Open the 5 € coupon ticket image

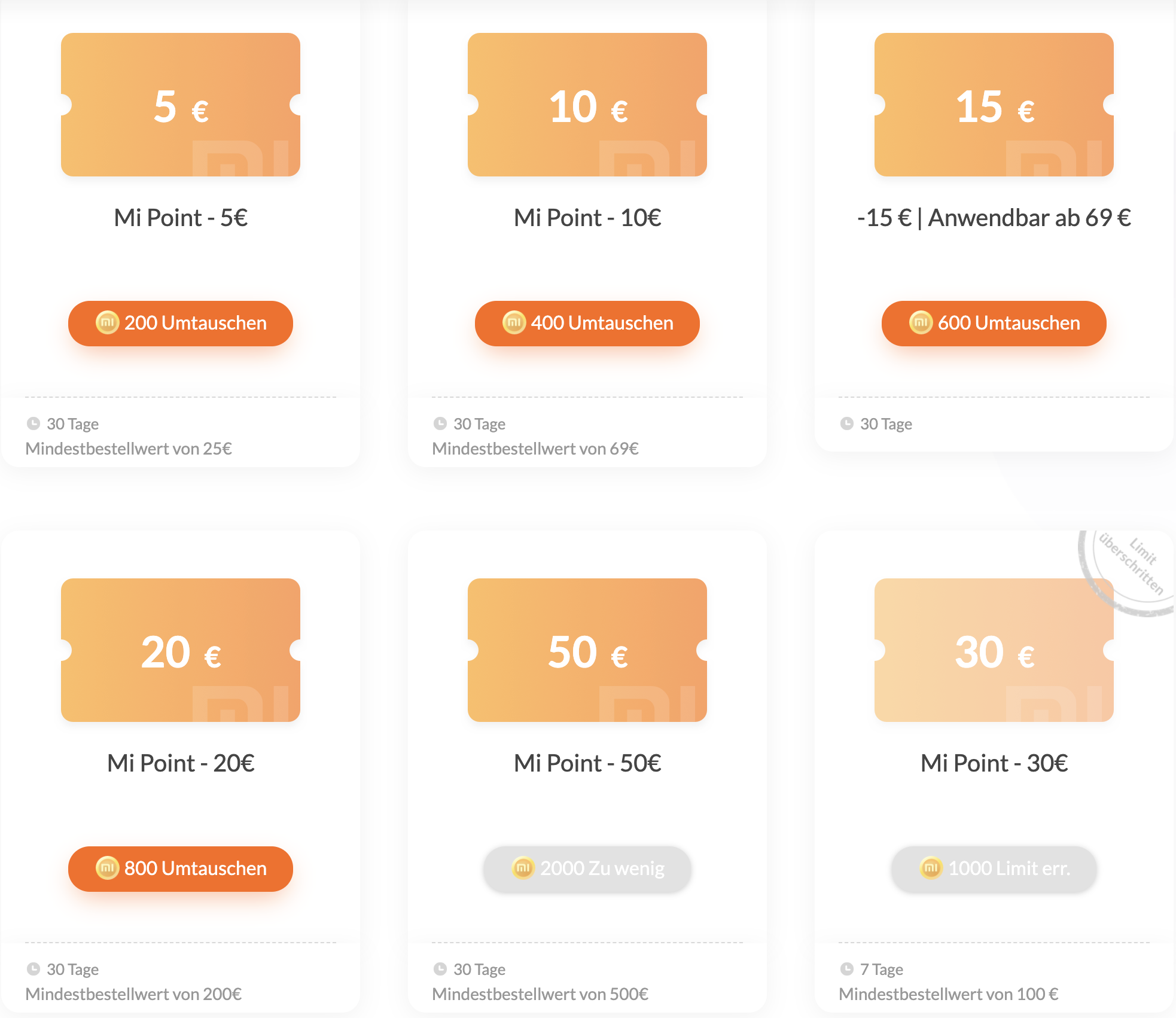[x=180, y=105]
